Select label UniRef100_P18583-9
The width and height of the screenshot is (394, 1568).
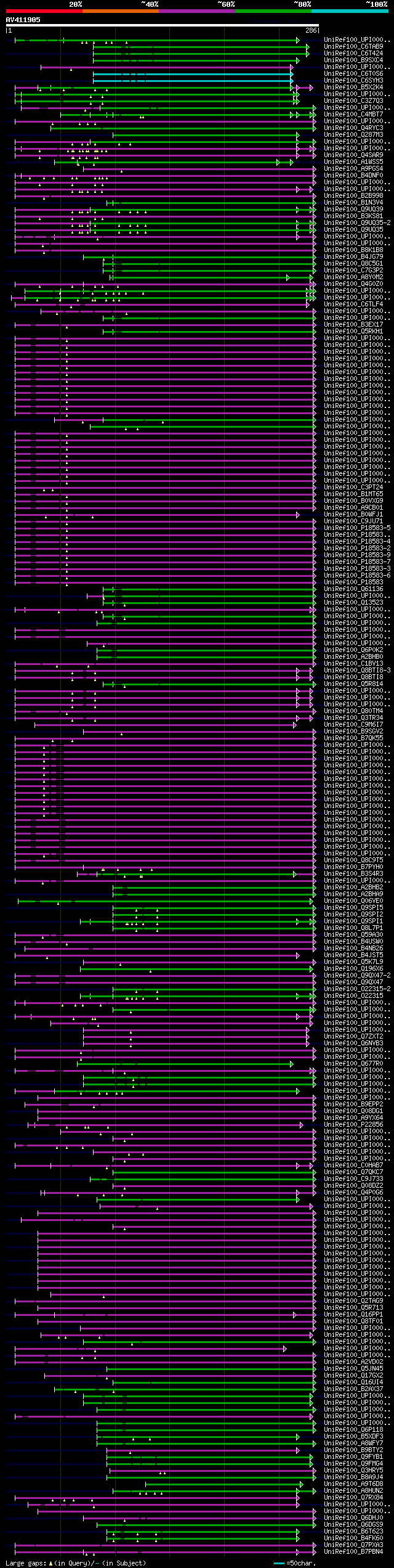point(357,555)
